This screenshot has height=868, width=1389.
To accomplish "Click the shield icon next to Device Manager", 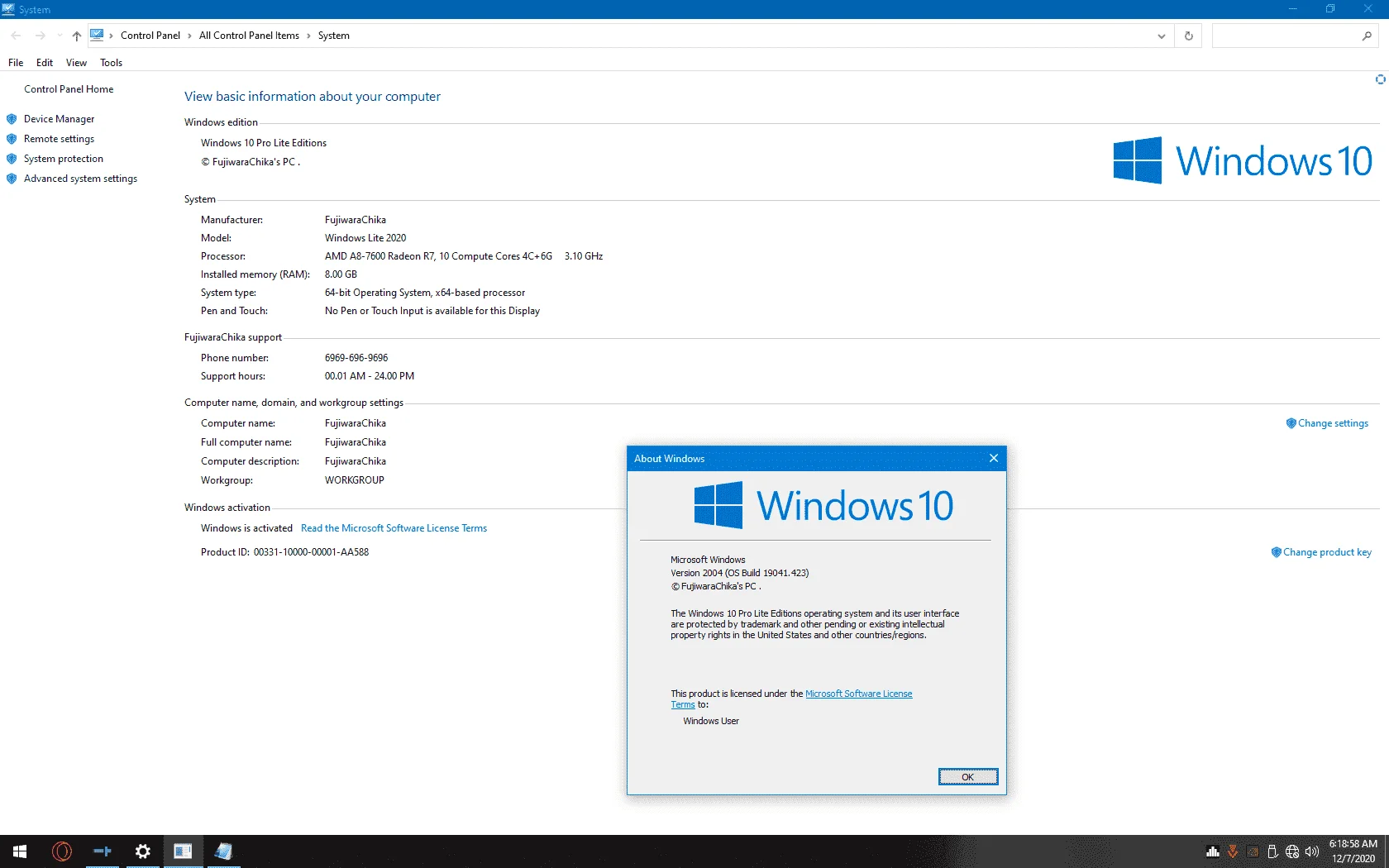I will [x=12, y=119].
